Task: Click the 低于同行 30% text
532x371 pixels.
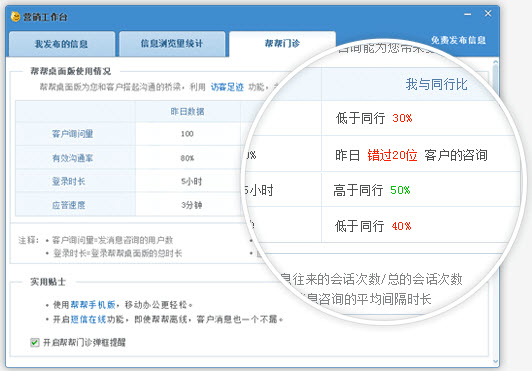Action: (374, 118)
